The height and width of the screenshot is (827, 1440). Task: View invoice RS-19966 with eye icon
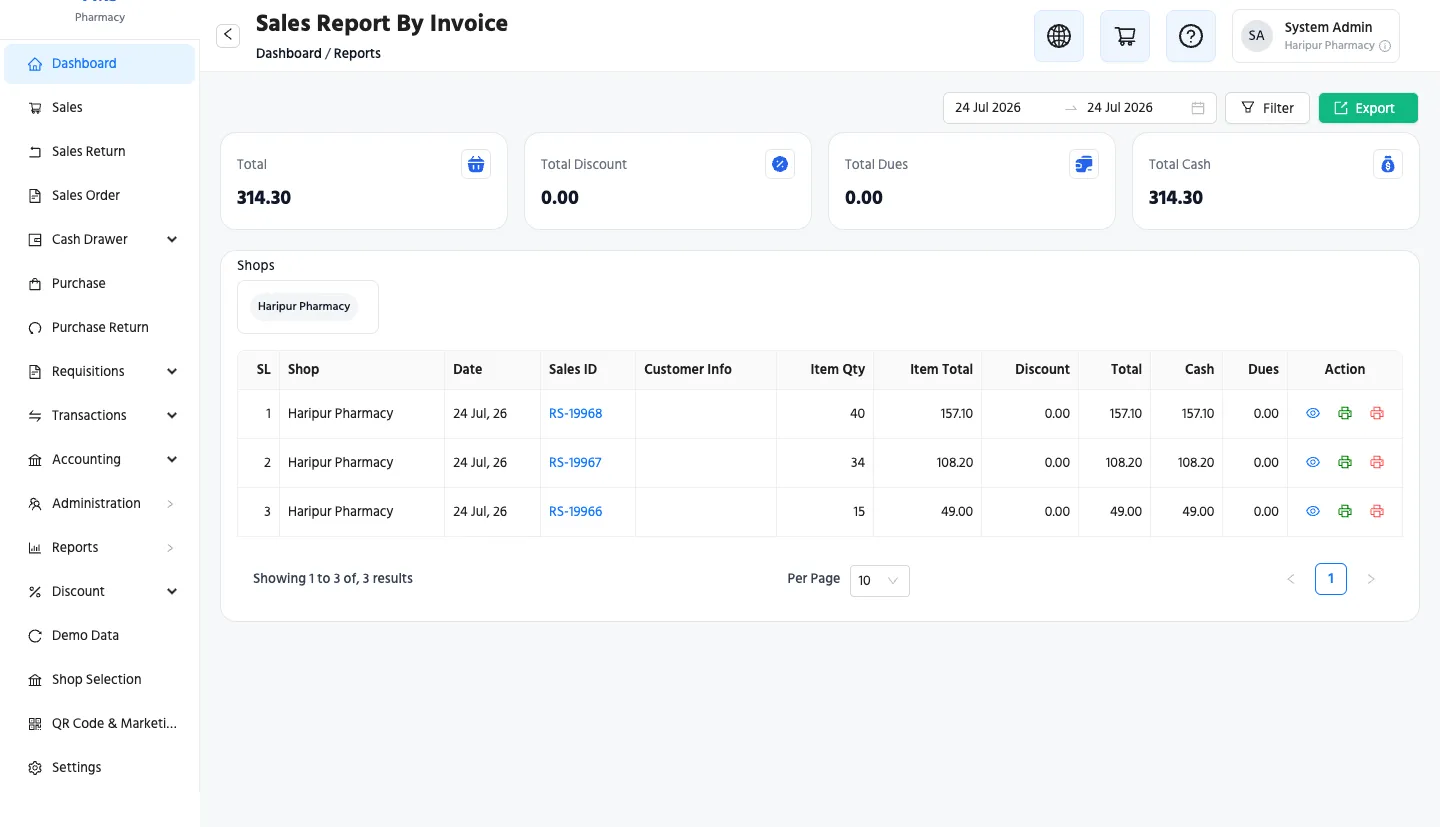[1314, 511]
